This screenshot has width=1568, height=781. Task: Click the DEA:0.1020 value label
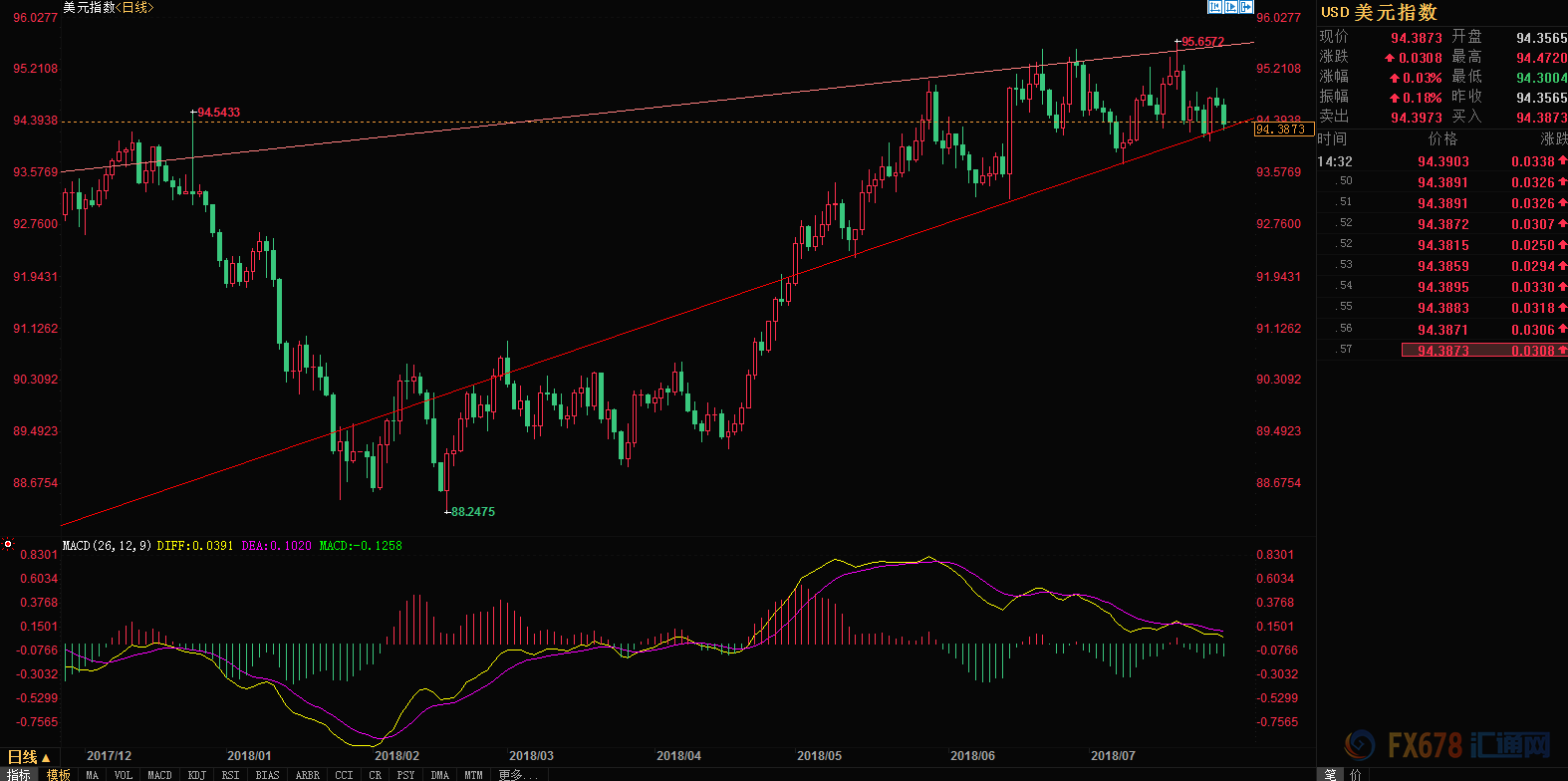tap(276, 545)
